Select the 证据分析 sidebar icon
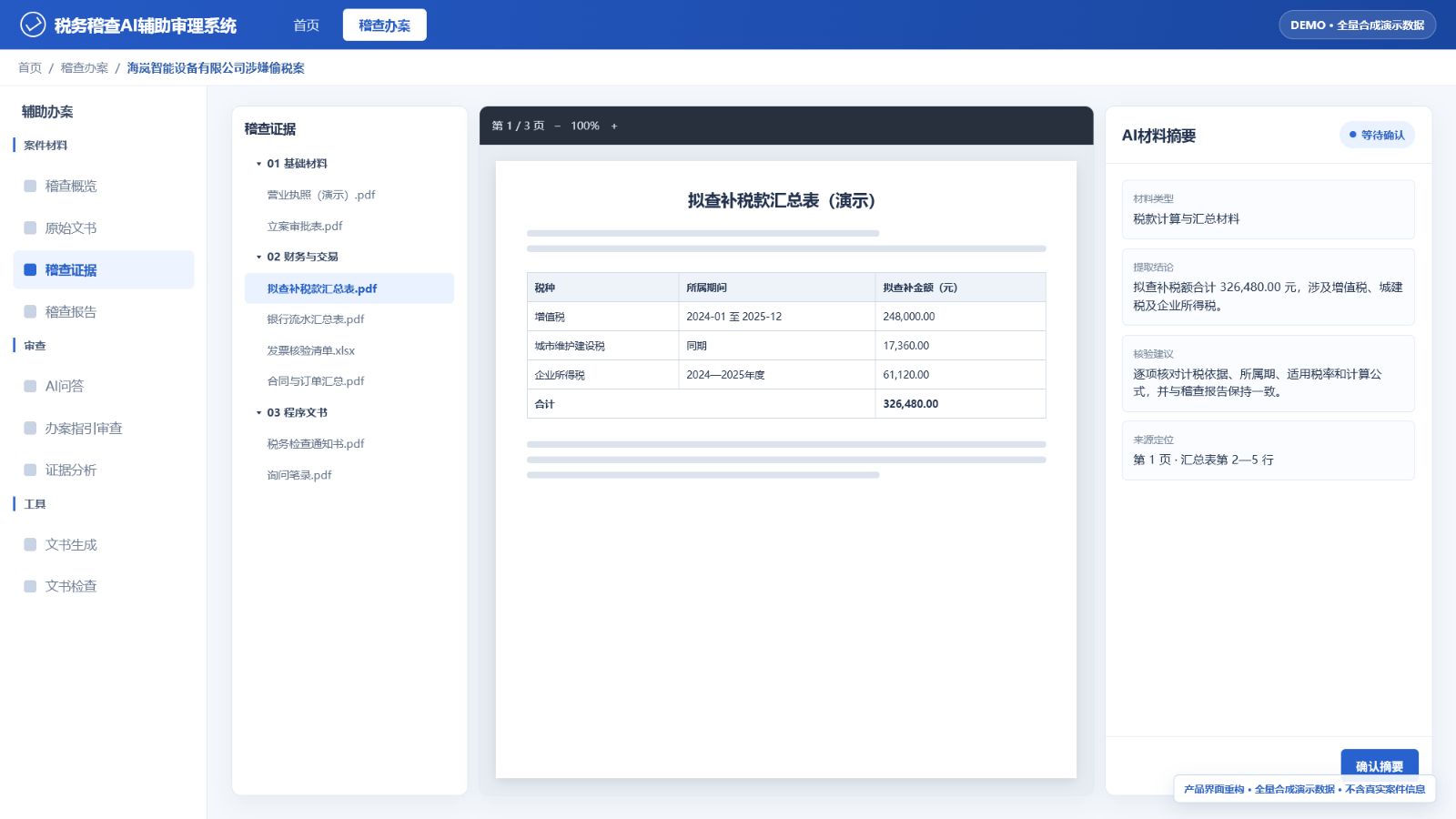Screen dimensions: 1456x819 pos(30,470)
